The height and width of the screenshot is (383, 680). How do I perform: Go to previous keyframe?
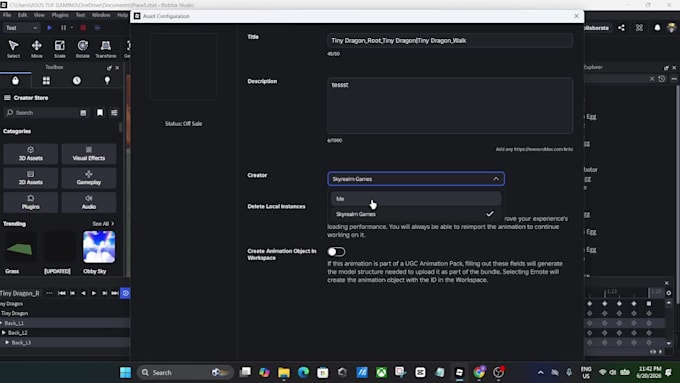pyautogui.click(x=72, y=293)
